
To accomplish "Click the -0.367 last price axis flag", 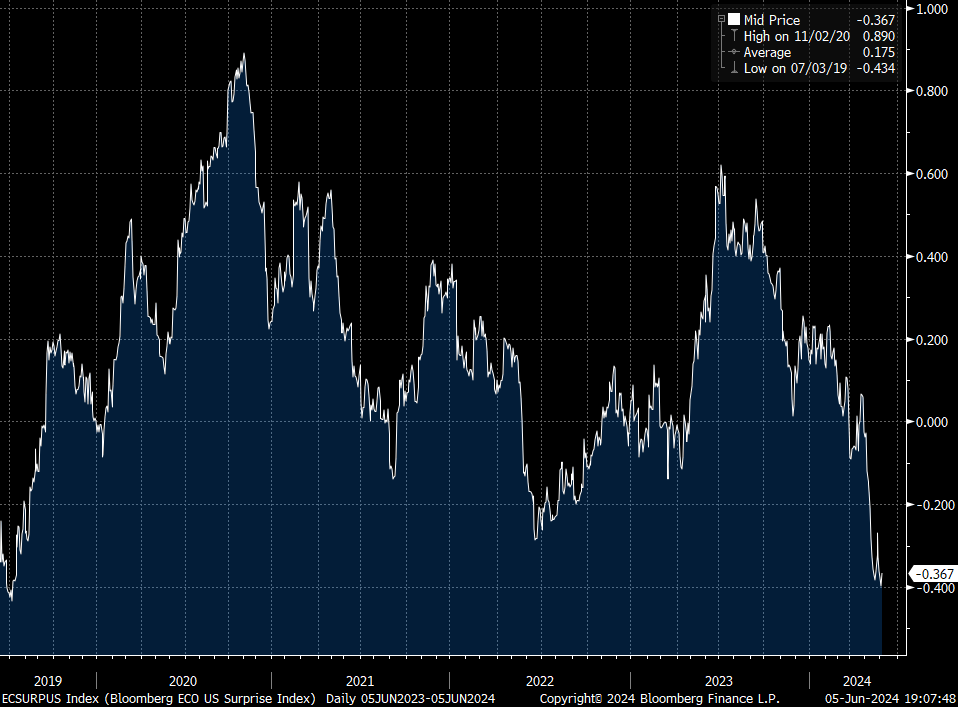I will point(932,574).
